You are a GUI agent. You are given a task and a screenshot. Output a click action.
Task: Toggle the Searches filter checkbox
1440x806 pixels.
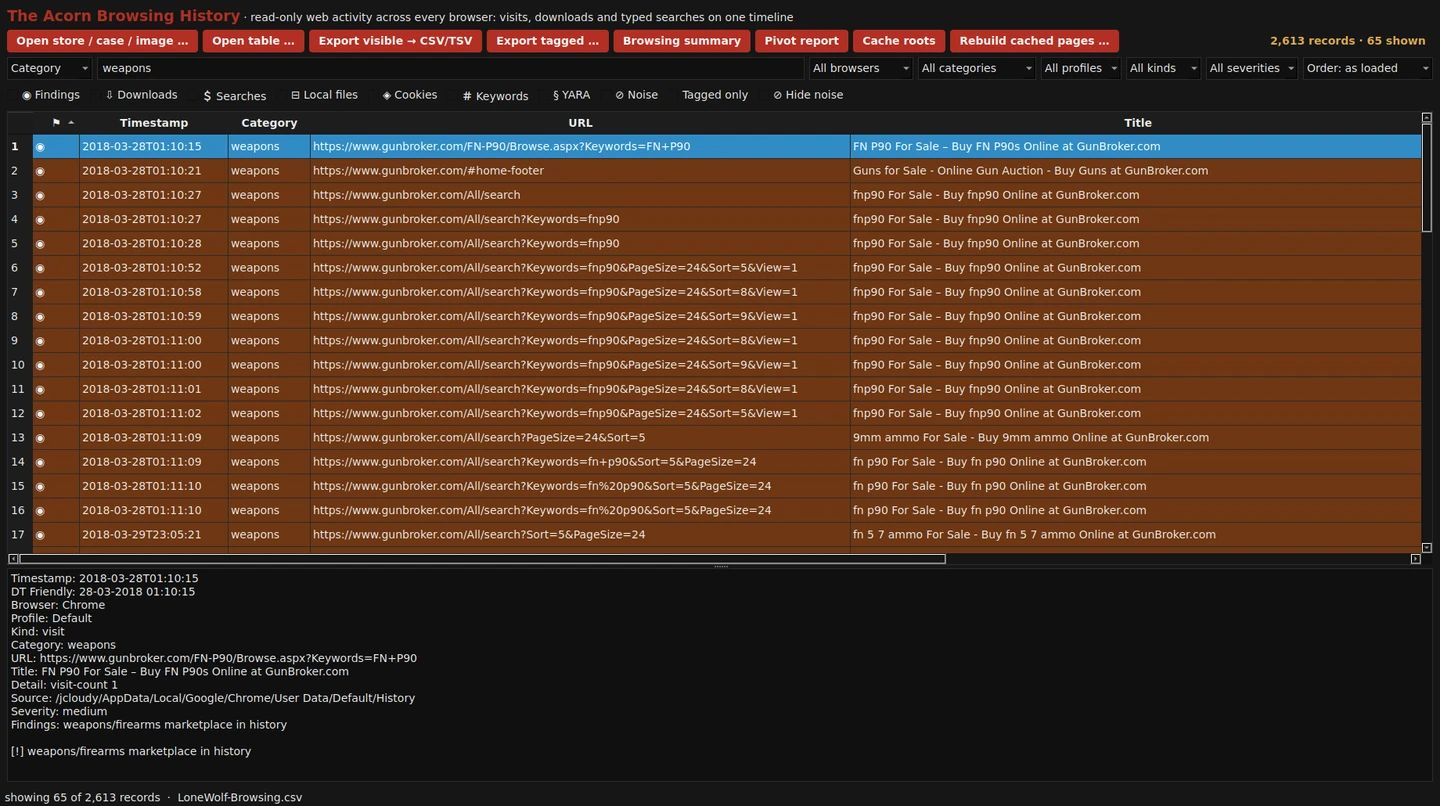(234, 96)
